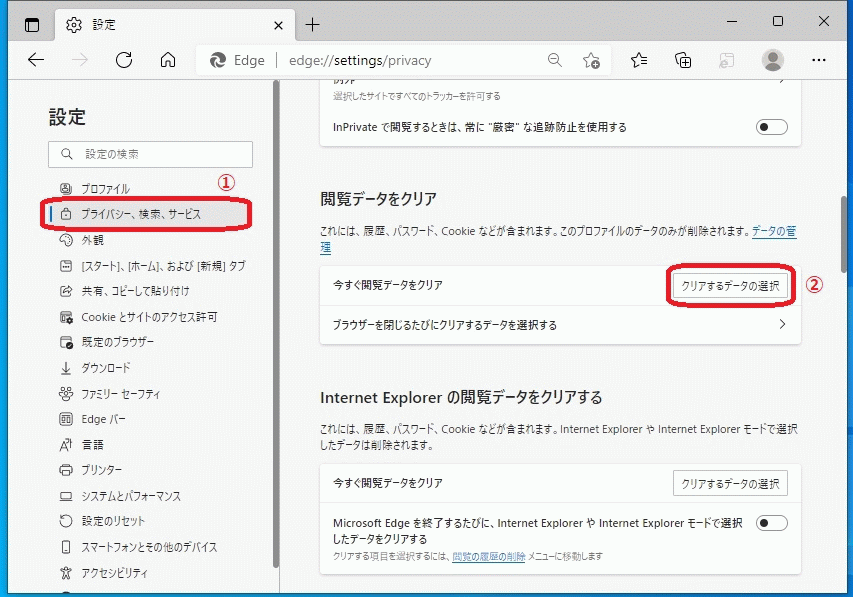The image size is (853, 597).
Task: Open the Settings and more ellipsis menu
Action: tap(818, 60)
